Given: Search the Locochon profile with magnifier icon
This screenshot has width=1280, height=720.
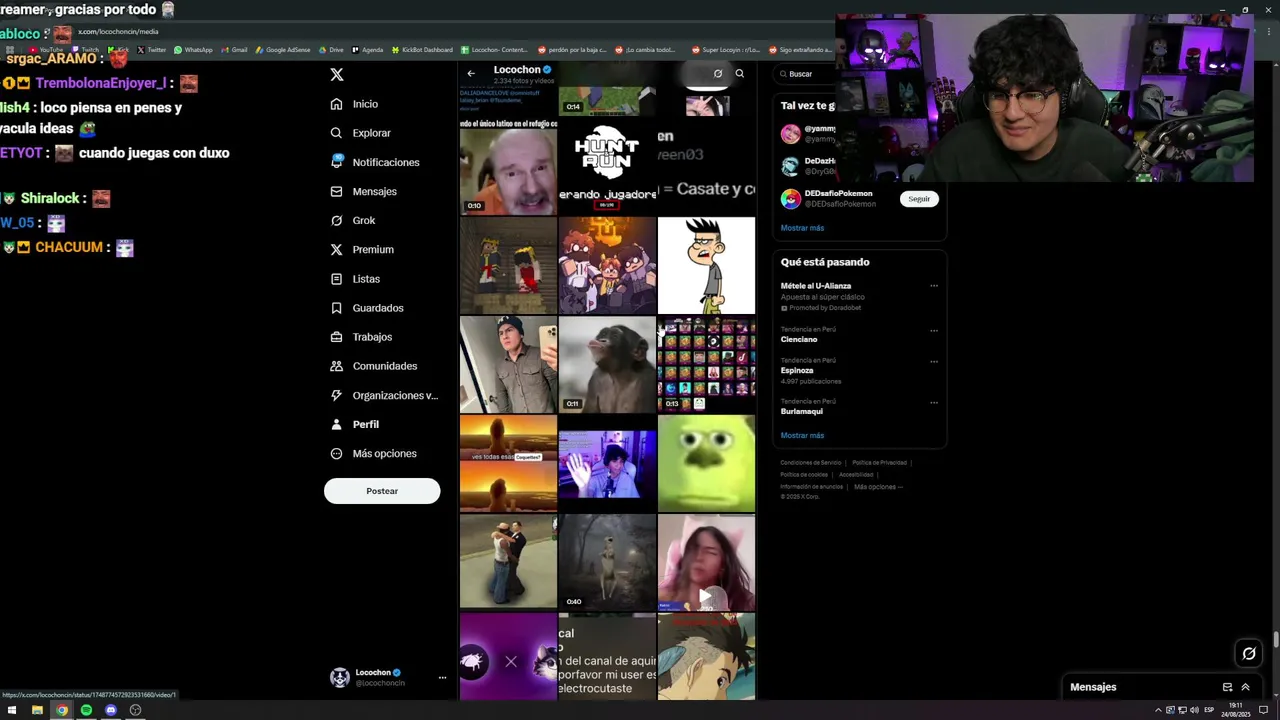Looking at the screenshot, I should (x=740, y=73).
